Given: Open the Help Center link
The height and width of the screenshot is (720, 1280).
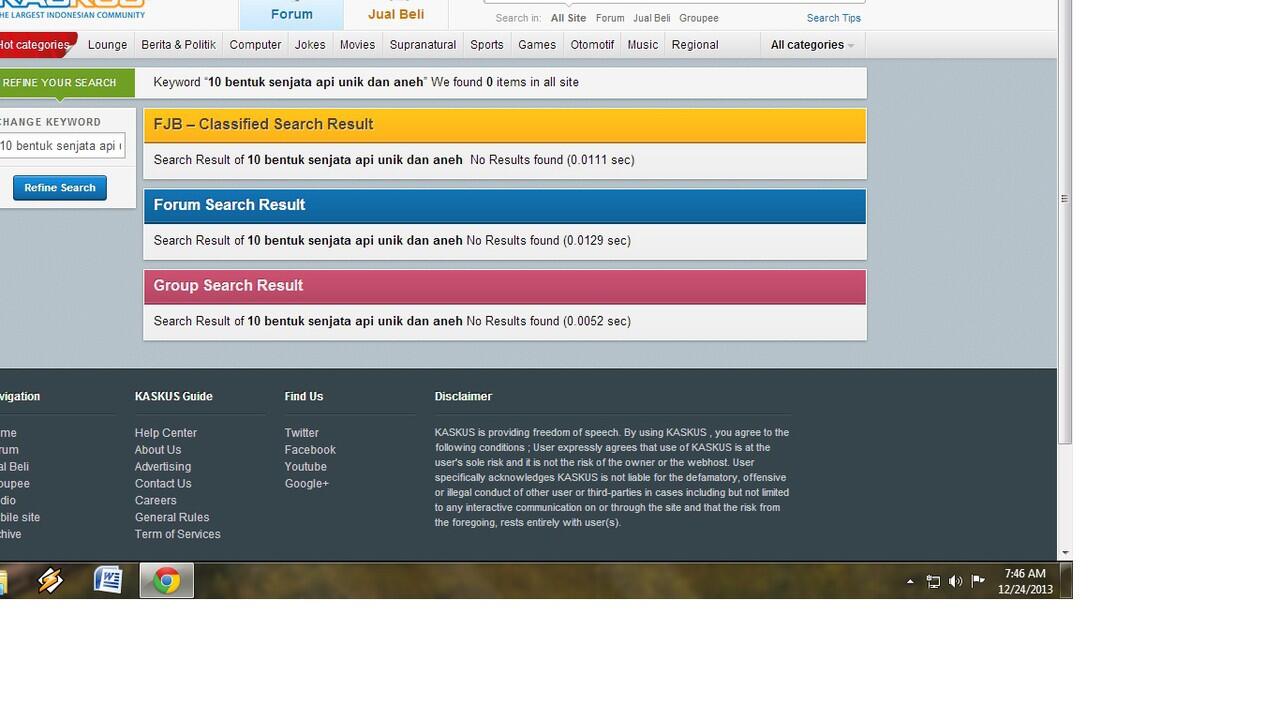Looking at the screenshot, I should pyautogui.click(x=166, y=433).
